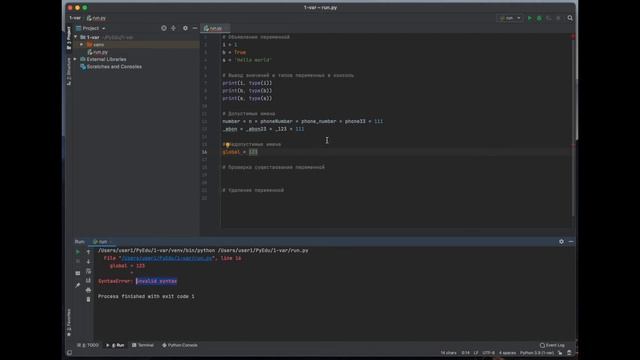Open the Python Console tab

pyautogui.click(x=180, y=345)
